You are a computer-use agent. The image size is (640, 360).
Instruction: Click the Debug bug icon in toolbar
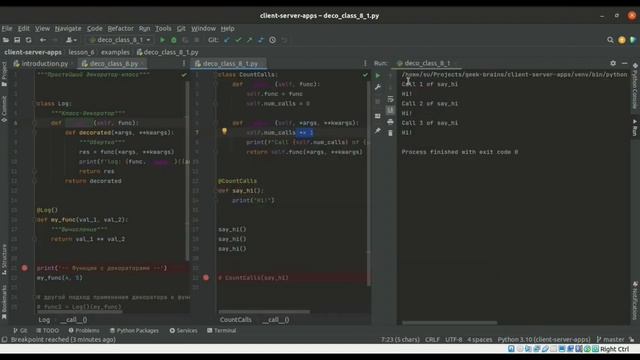pos(174,40)
